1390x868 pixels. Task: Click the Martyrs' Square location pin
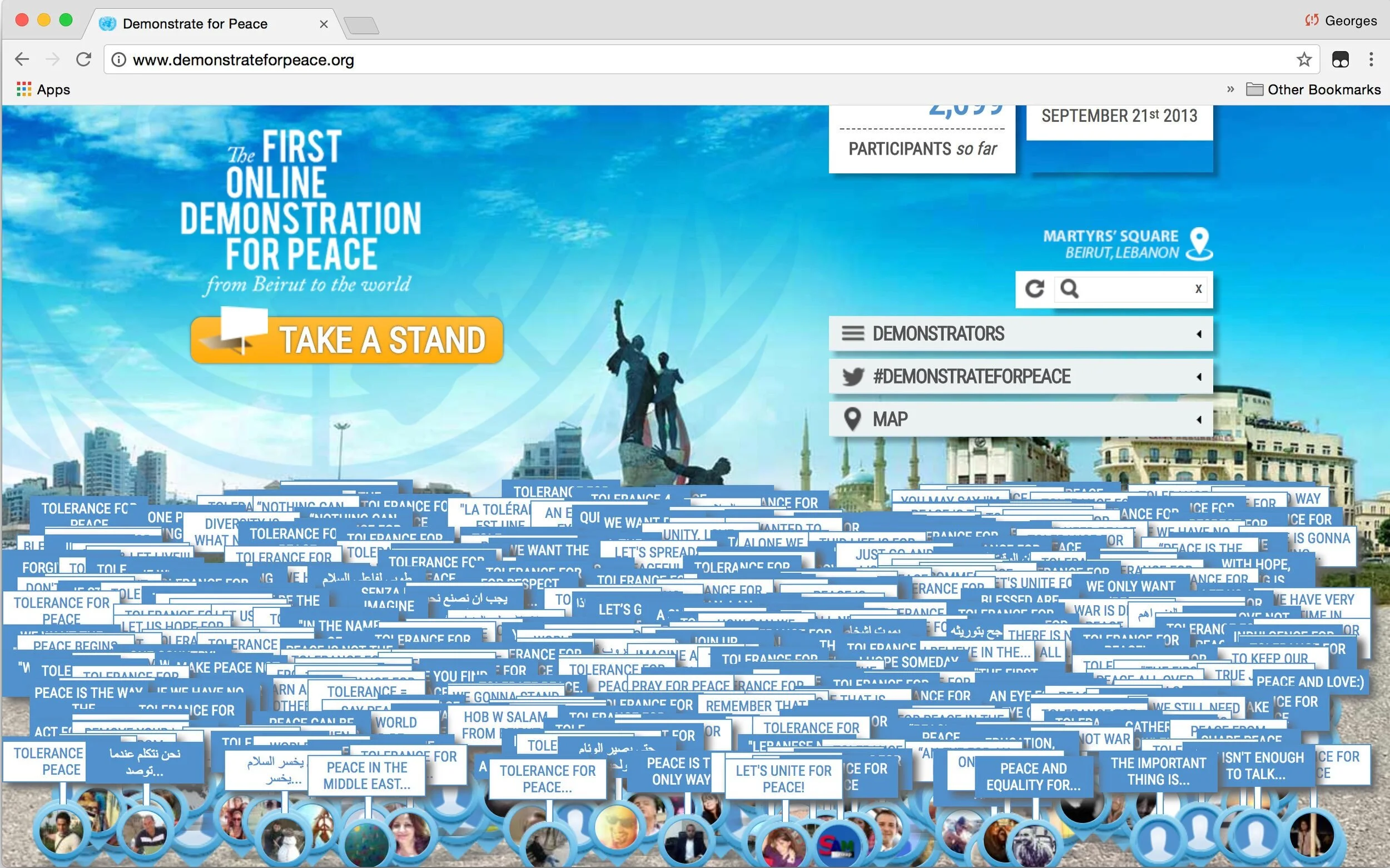pyautogui.click(x=1199, y=243)
